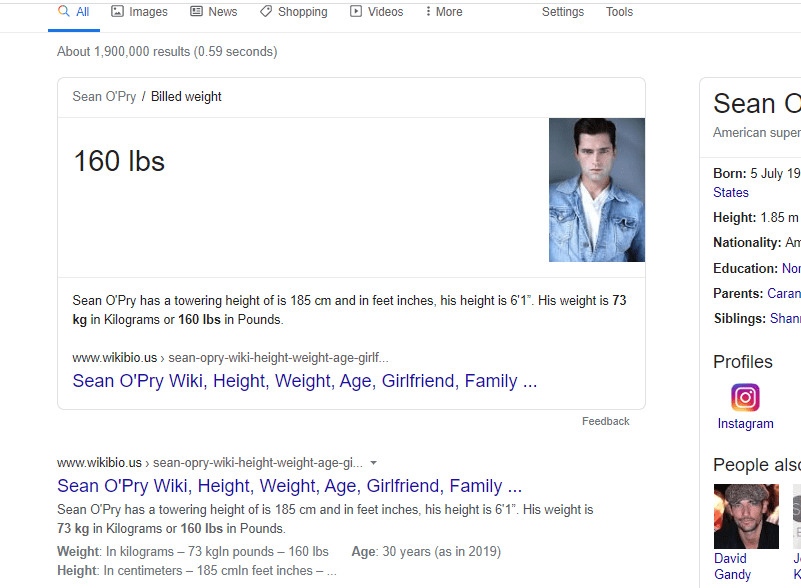
Task: Click the Weight 73 kg result detail
Action: click(x=193, y=552)
